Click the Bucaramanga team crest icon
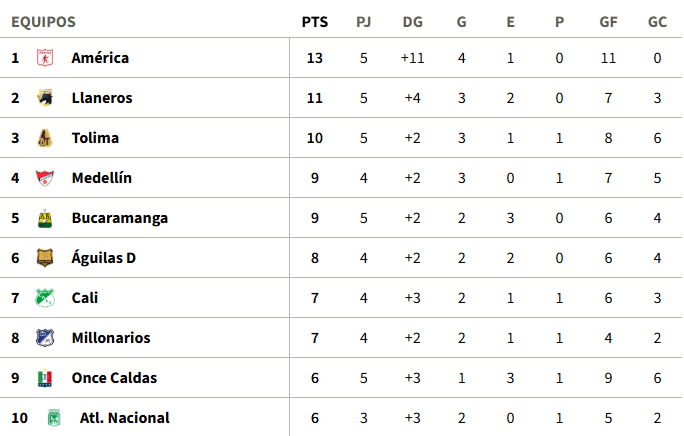684x436 pixels. coord(45,218)
